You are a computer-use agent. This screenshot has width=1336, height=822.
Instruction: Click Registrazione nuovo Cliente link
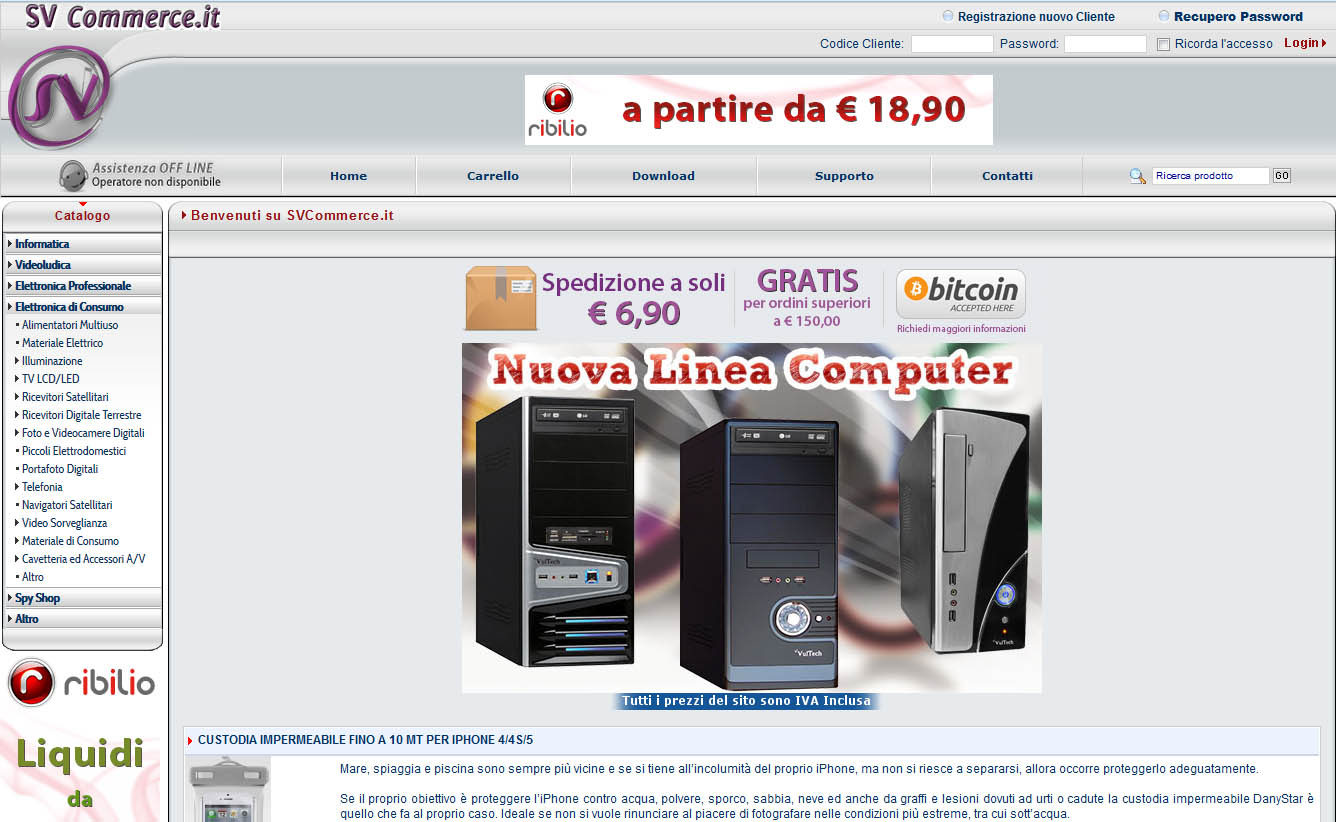point(1036,17)
